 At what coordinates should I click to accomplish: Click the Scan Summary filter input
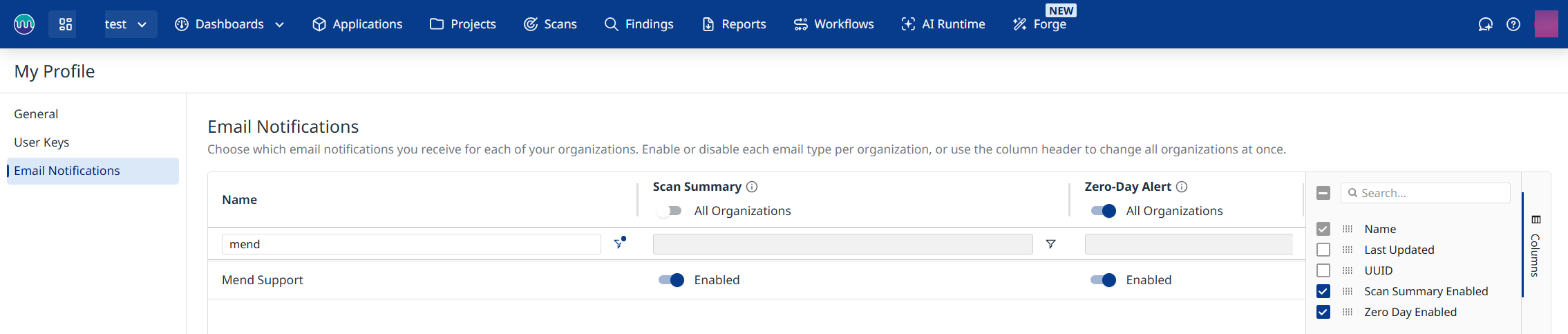(x=842, y=244)
